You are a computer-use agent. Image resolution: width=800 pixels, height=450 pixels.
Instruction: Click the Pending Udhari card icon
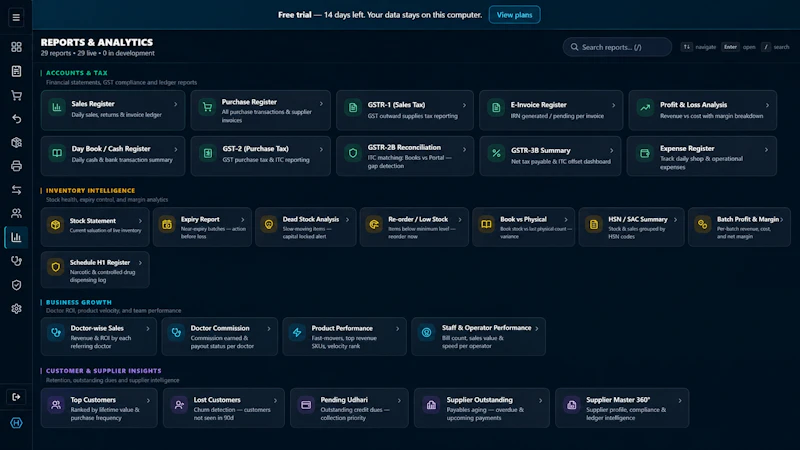306,405
